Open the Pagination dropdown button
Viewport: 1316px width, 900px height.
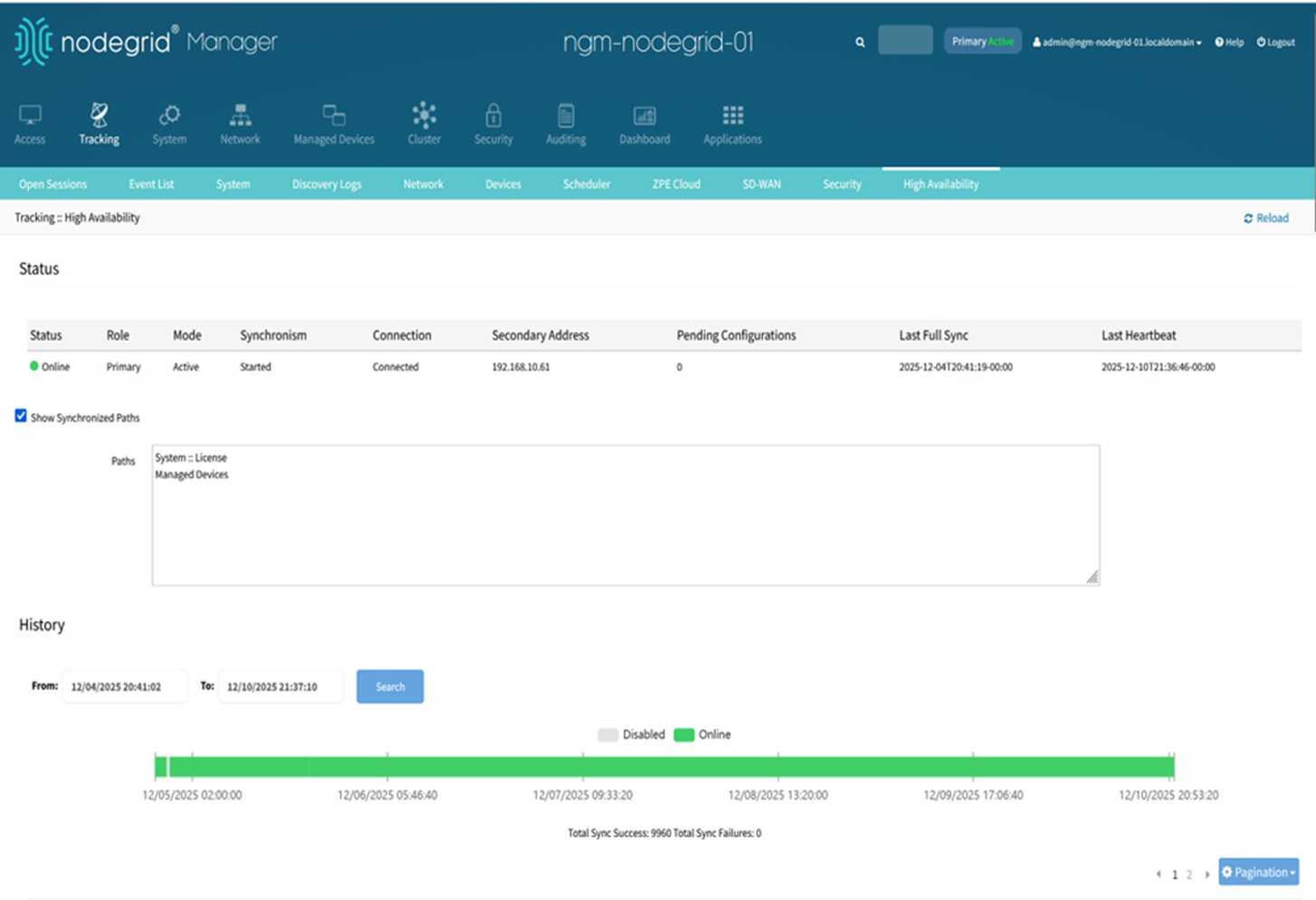pos(1258,872)
